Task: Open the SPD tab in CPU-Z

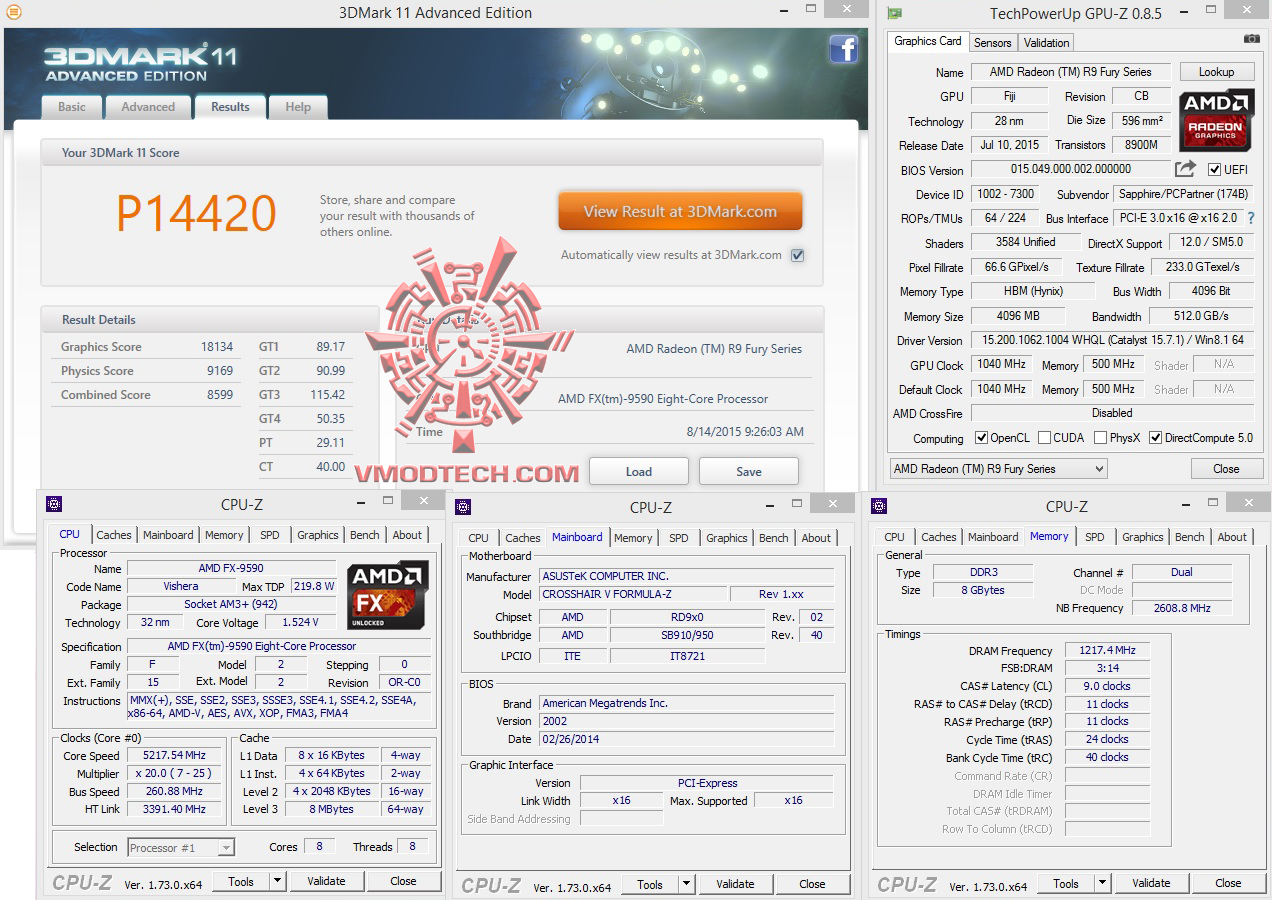Action: pyautogui.click(x=270, y=535)
